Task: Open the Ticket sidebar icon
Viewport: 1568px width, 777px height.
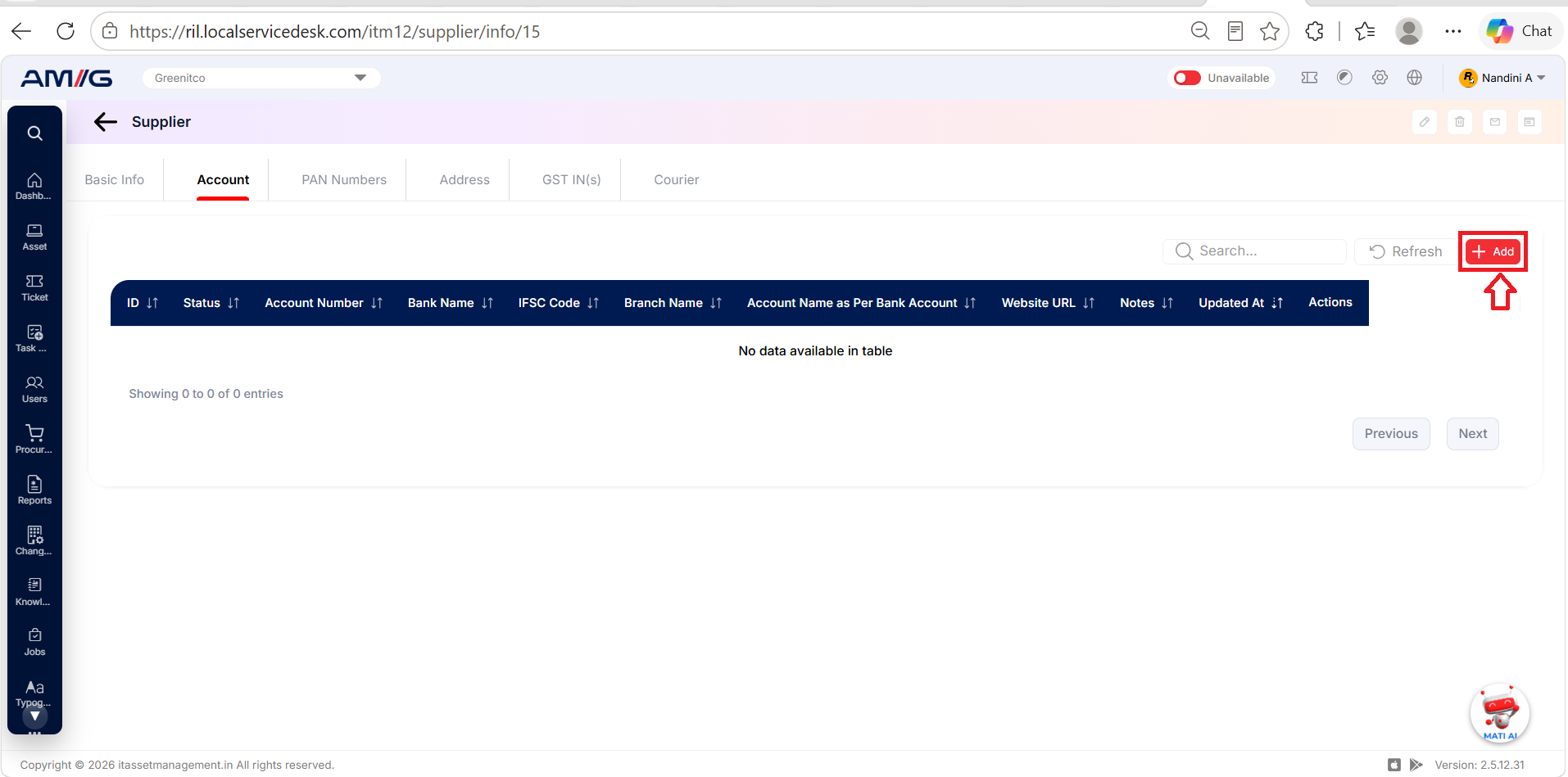Action: click(x=34, y=288)
